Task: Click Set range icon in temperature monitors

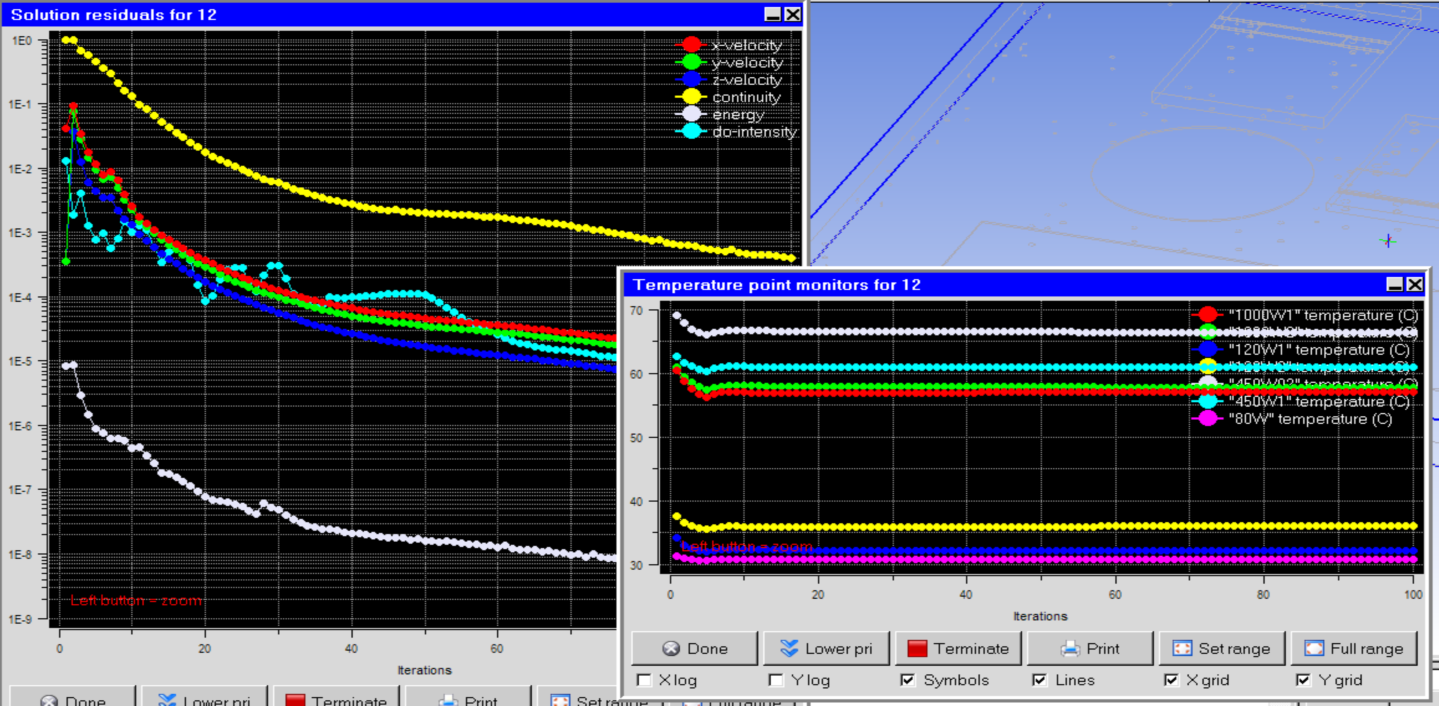Action: [1182, 648]
